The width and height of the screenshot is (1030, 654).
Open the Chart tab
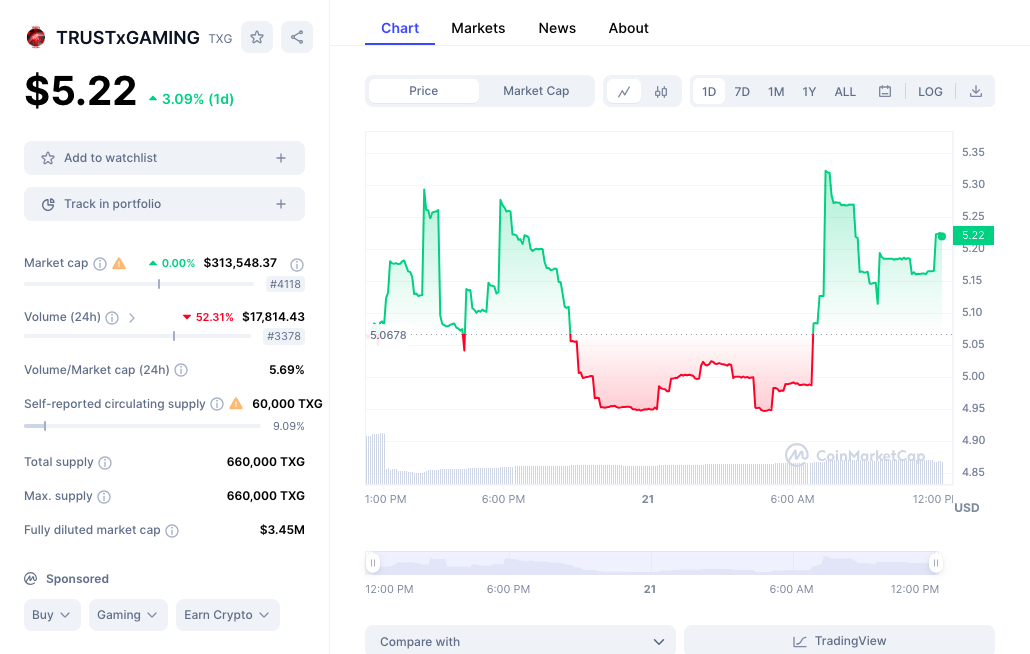point(400,28)
